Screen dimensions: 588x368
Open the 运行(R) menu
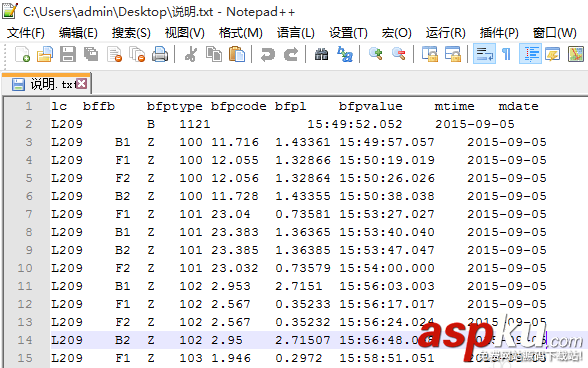(446, 33)
